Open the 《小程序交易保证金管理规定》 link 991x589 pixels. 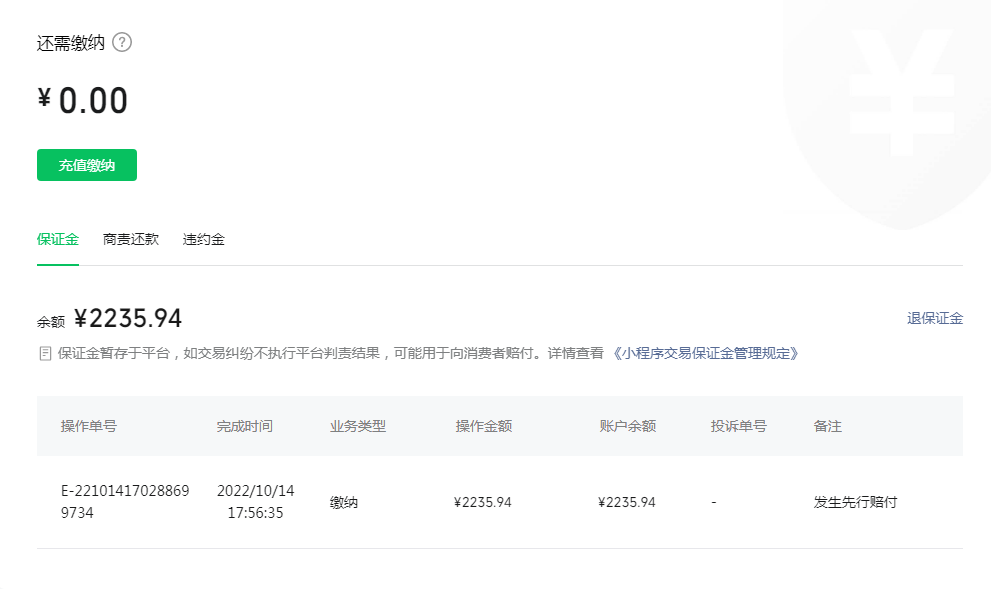704,353
